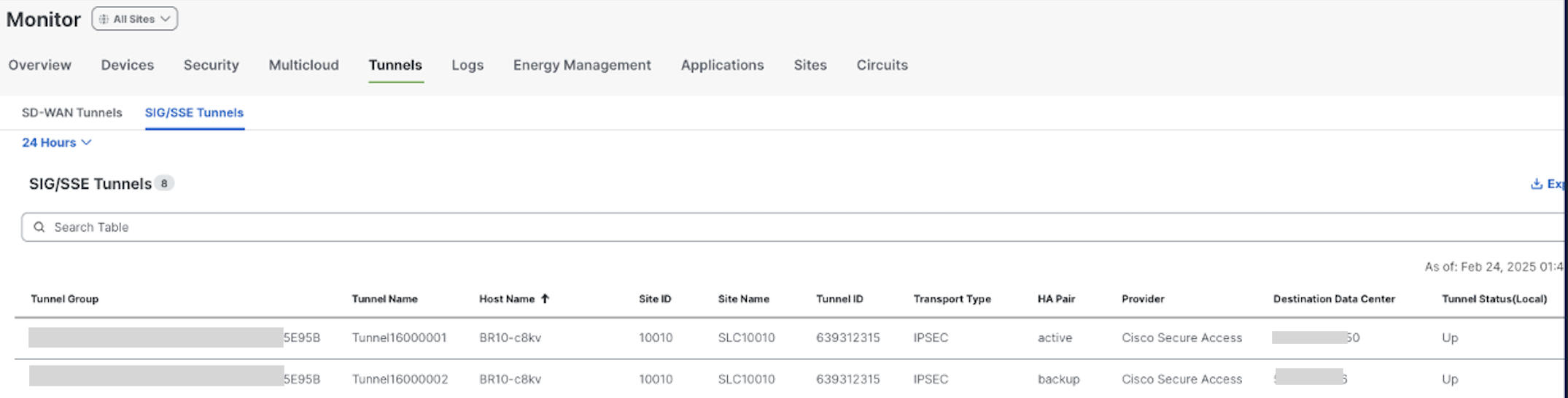The image size is (1568, 398).
Task: Select the SIG/SSE Tunnels tab
Action: 194,113
